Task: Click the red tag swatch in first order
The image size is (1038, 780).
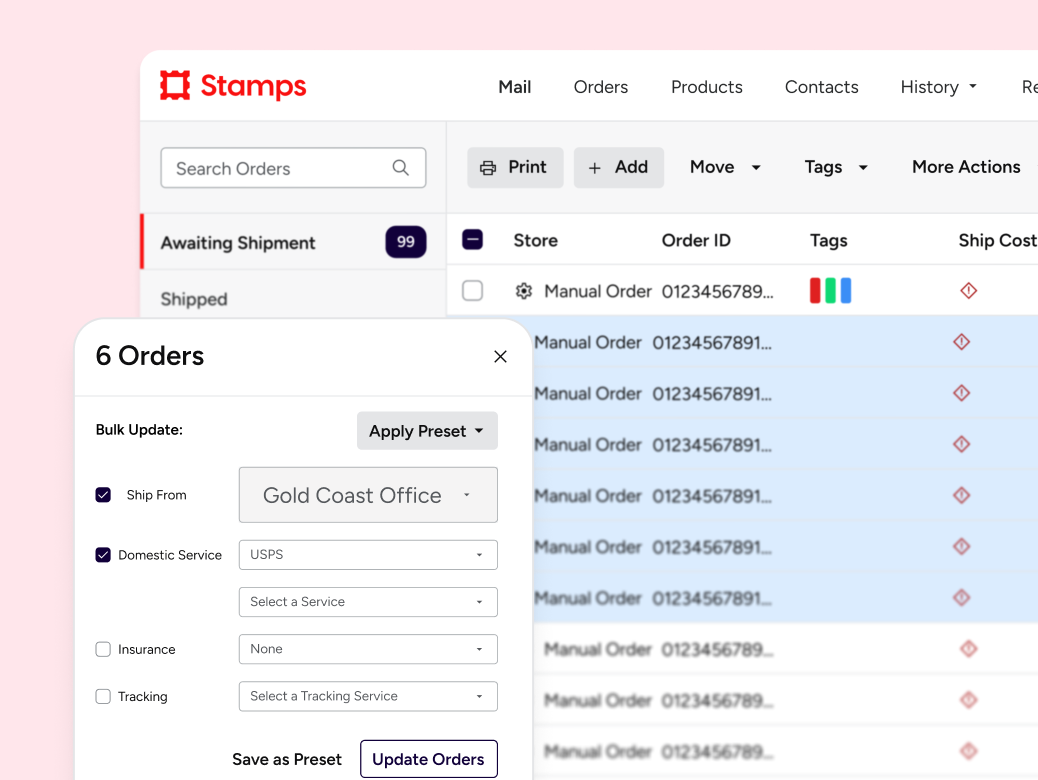Action: click(x=815, y=291)
